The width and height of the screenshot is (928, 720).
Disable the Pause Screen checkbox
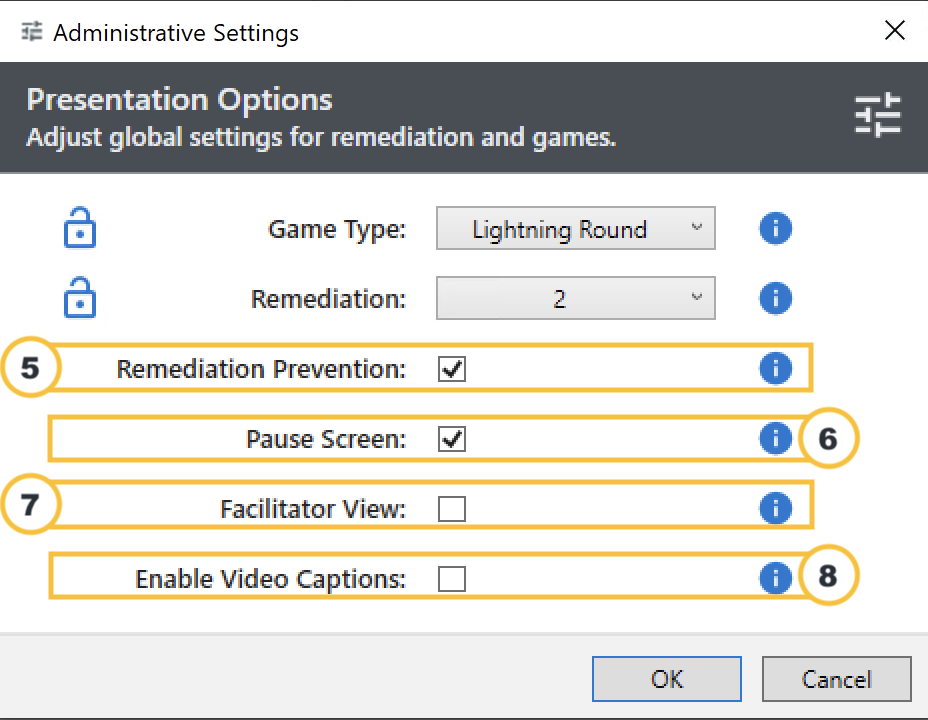pos(452,439)
